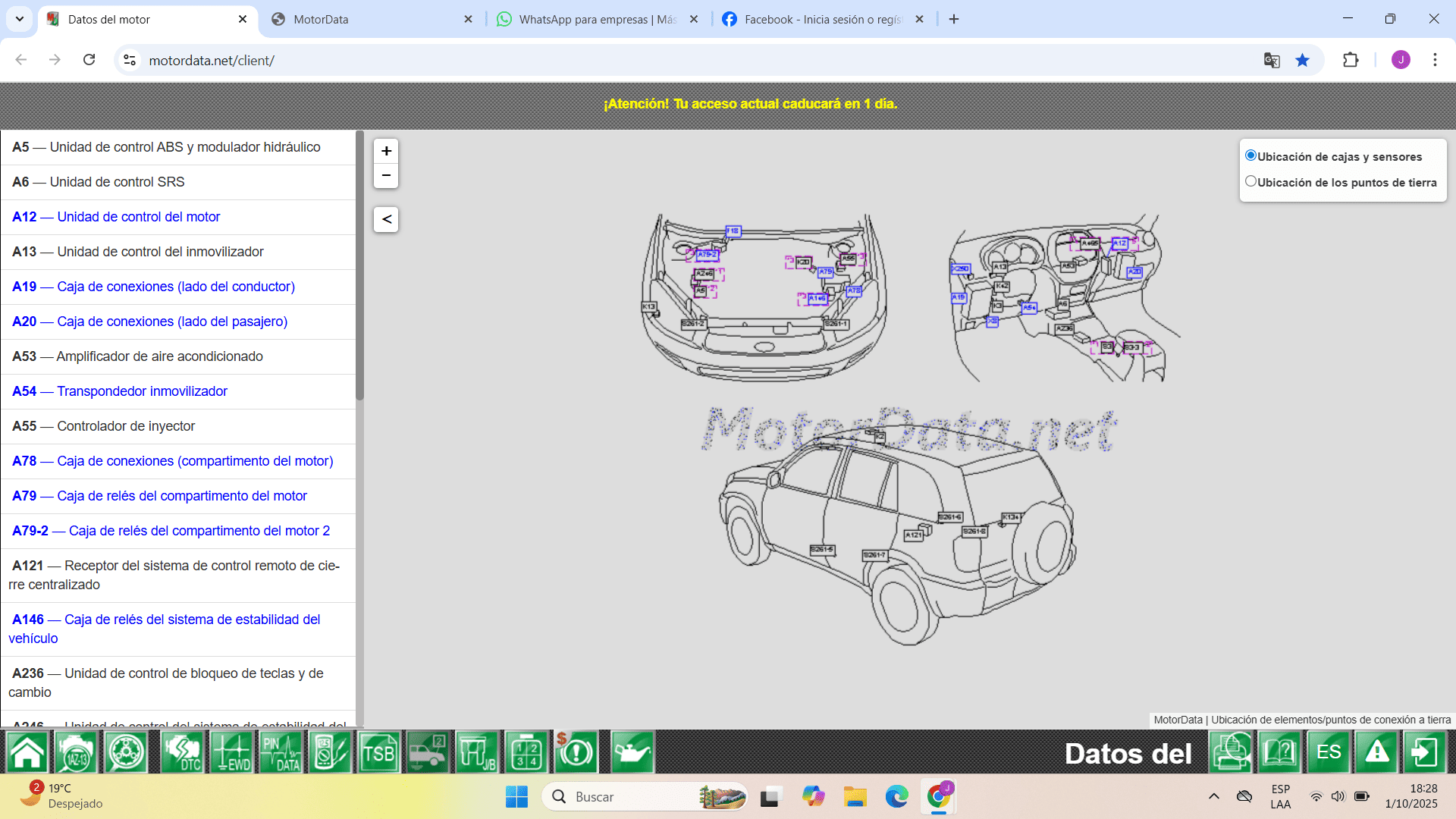
Task: Select the 1AZ-13 engine identification icon
Action: coord(76,752)
